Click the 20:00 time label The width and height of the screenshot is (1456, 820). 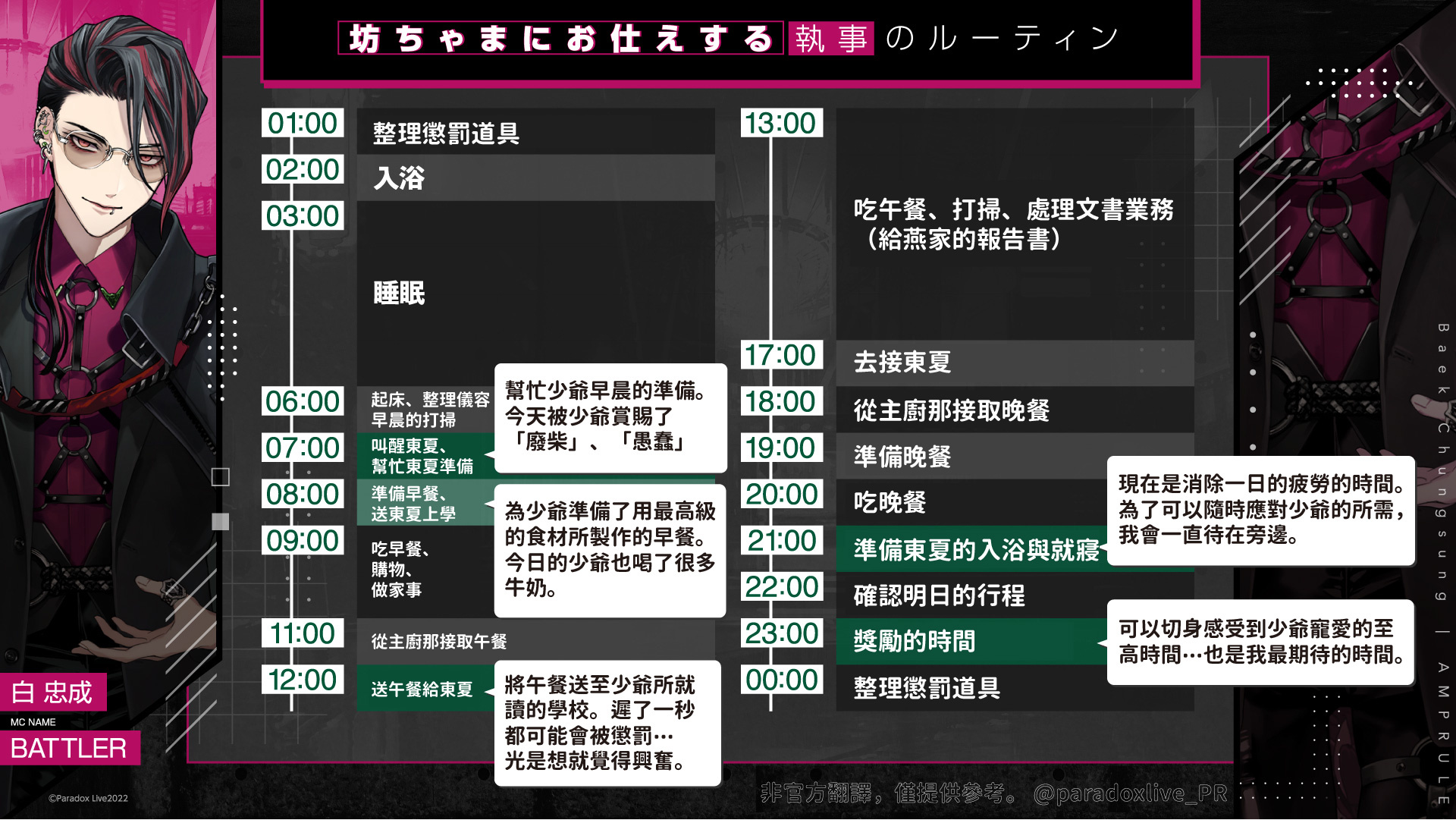click(781, 494)
